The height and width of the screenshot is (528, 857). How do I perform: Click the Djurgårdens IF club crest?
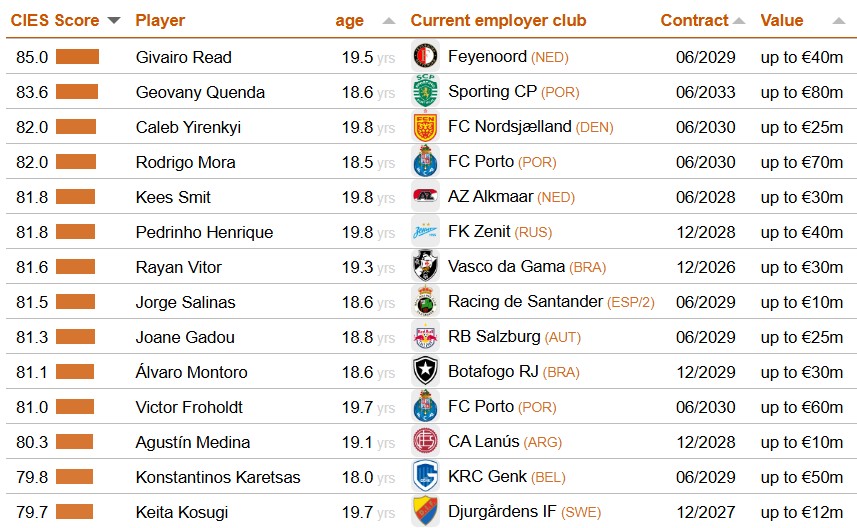425,512
